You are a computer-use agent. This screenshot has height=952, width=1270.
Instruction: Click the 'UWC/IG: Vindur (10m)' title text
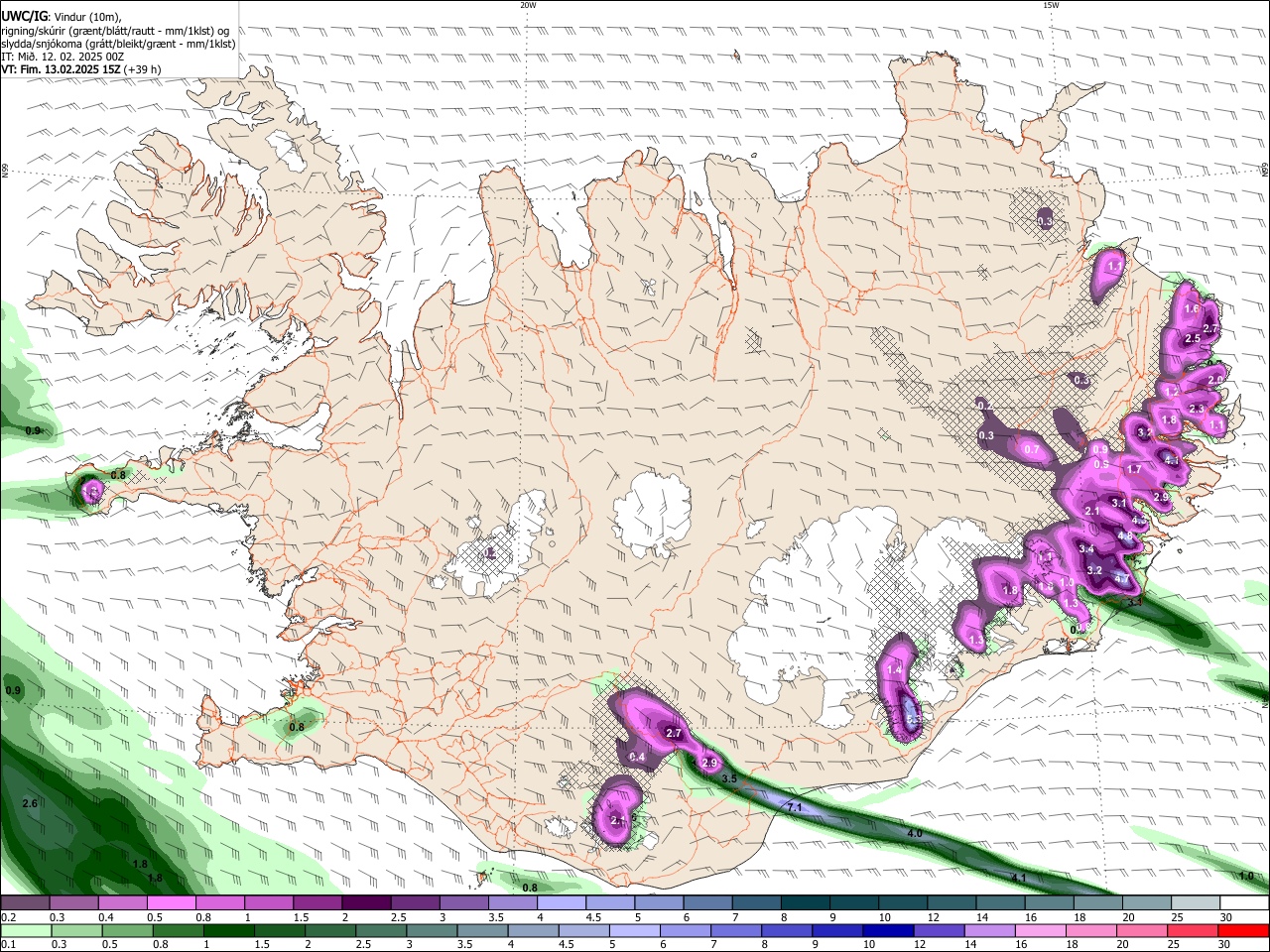click(x=62, y=17)
